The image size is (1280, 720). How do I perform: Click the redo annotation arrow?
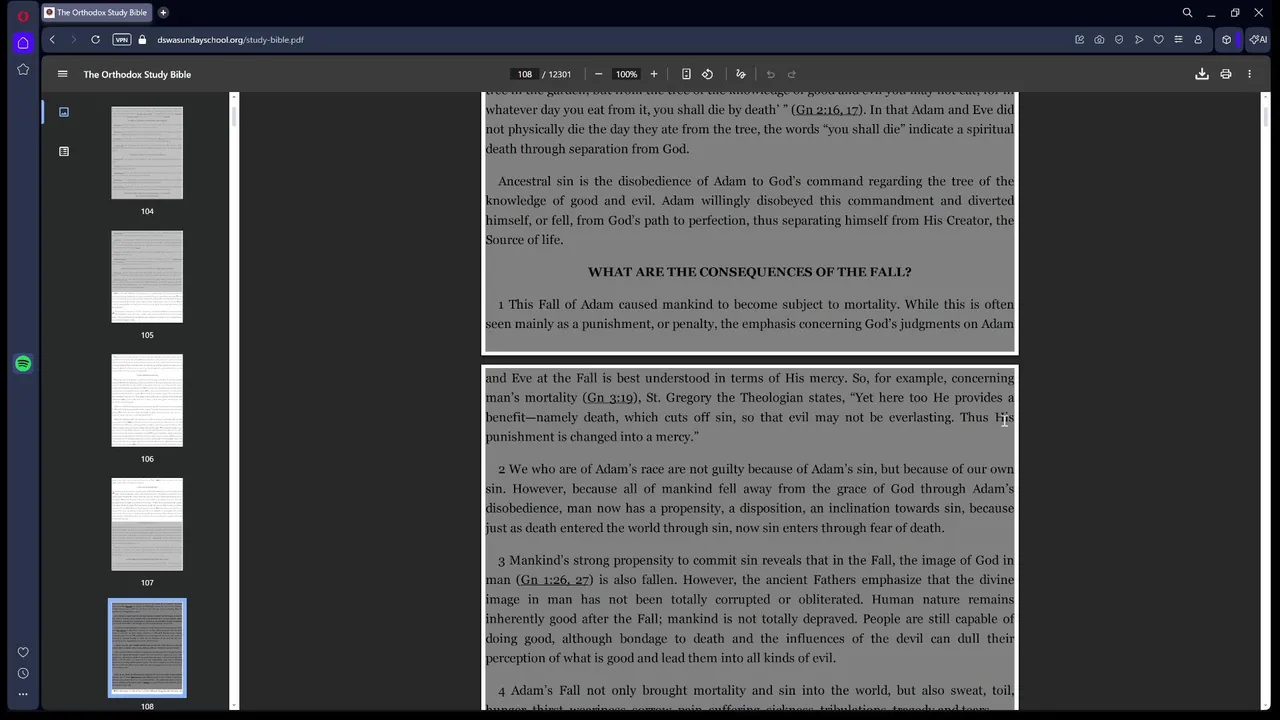[x=791, y=74]
